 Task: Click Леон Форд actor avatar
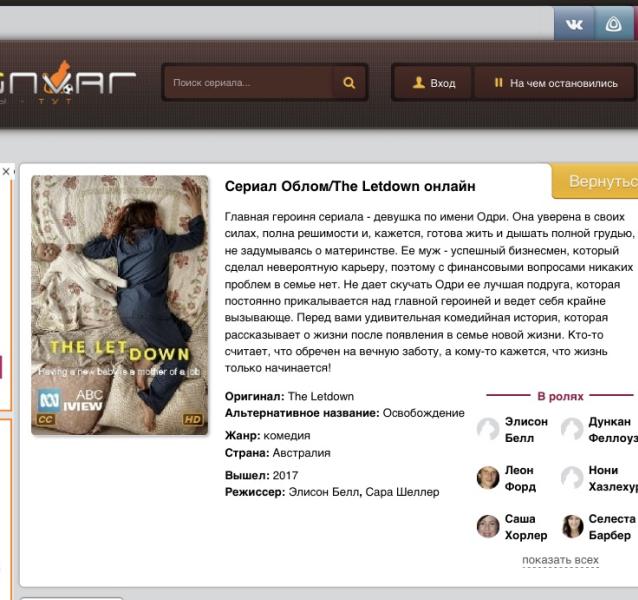pyautogui.click(x=488, y=477)
